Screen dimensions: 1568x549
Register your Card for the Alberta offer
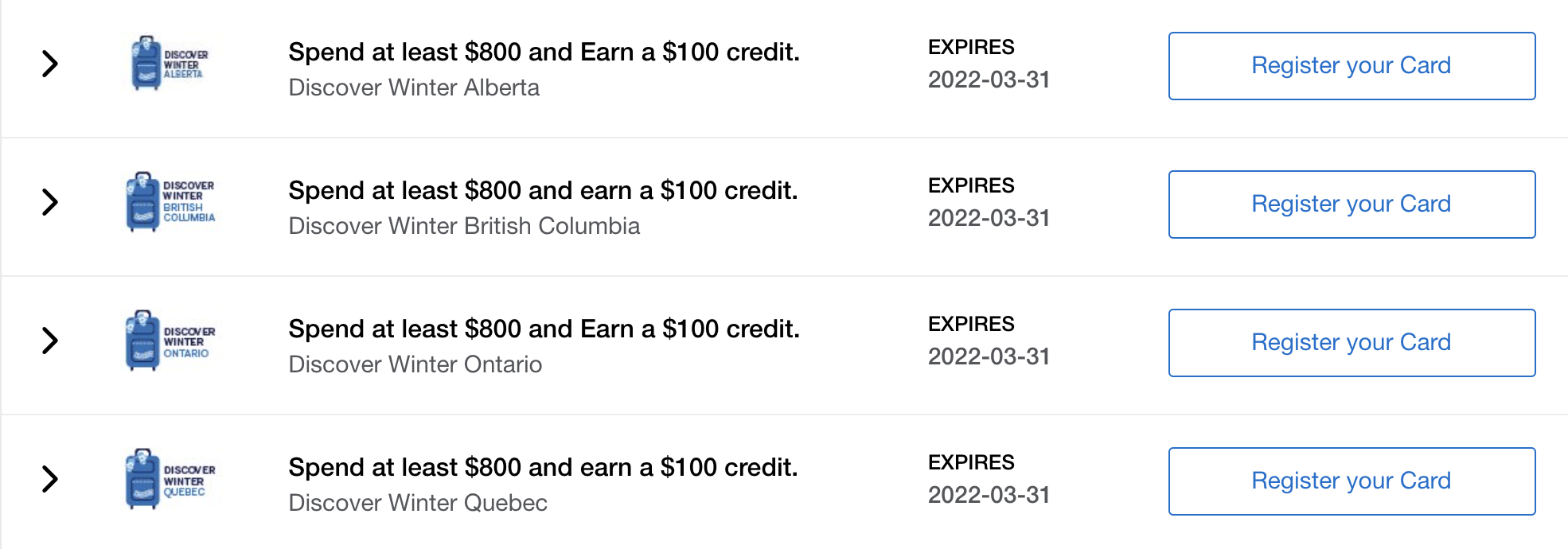coord(1351,66)
